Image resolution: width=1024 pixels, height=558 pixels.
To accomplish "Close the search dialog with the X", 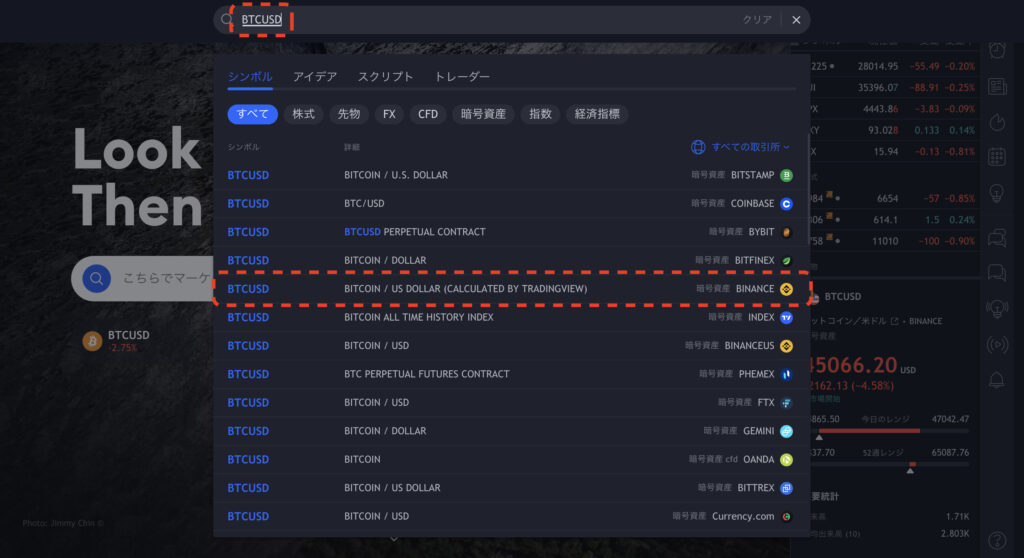I will click(x=796, y=20).
